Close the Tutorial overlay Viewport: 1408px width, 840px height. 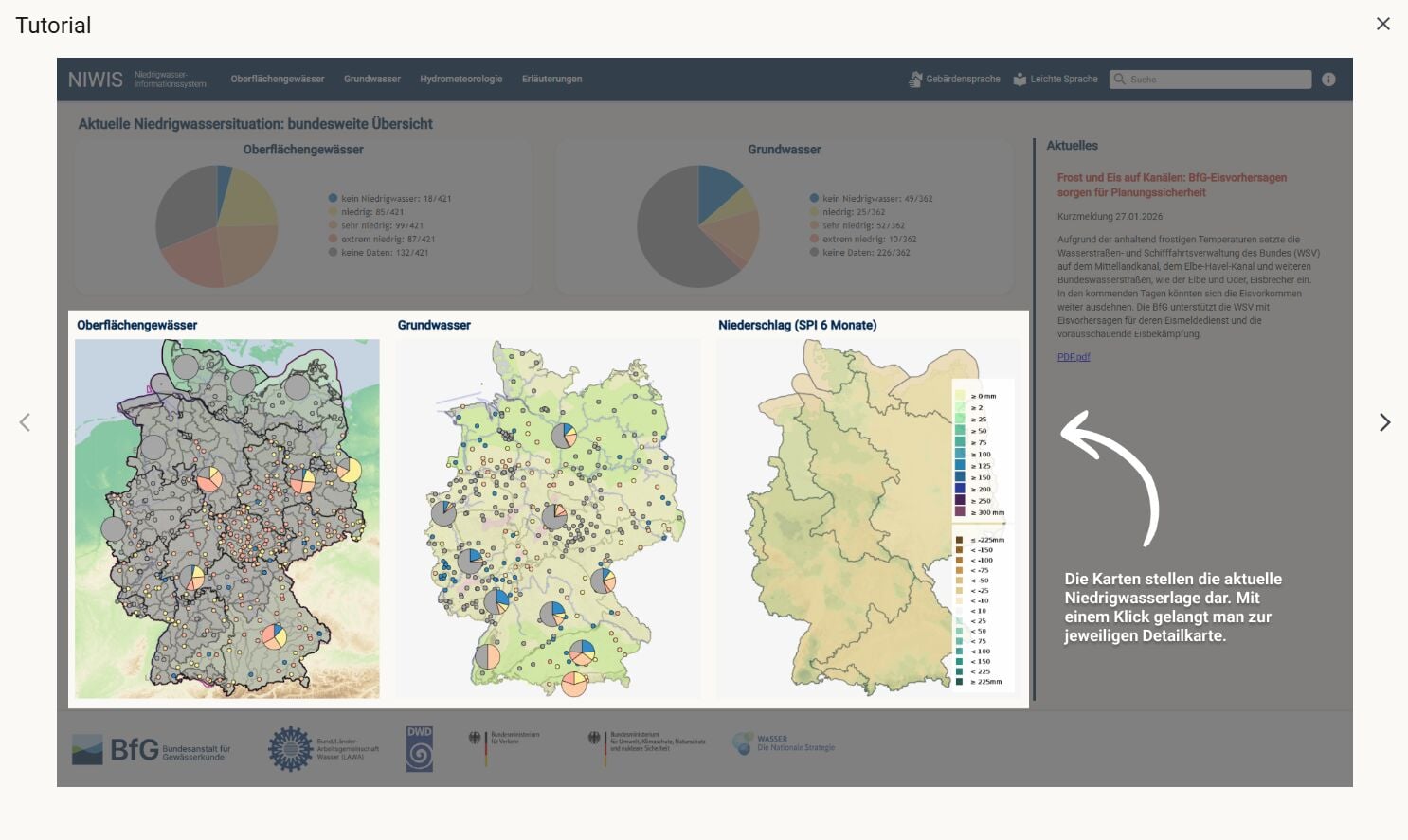pos(1383,24)
